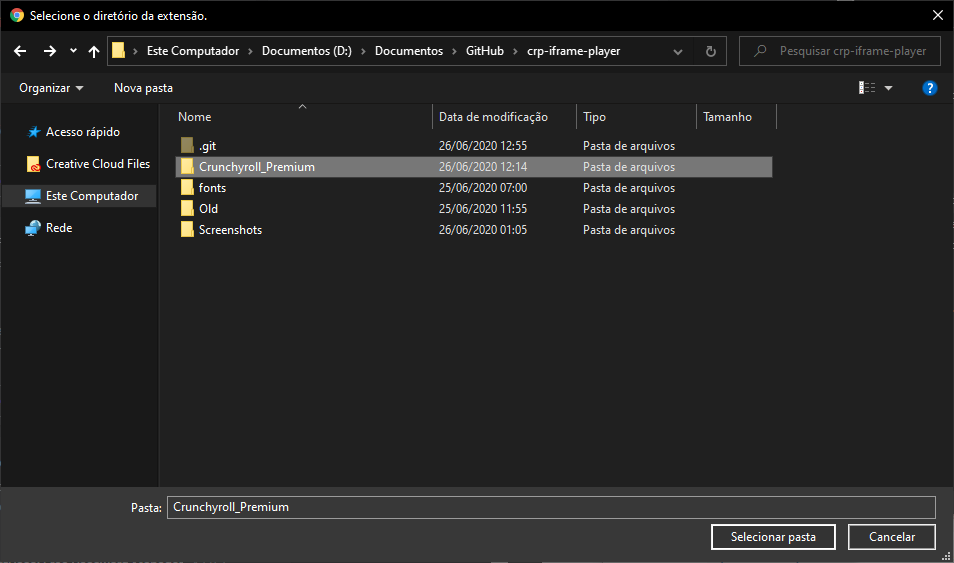Confirm with 'Selecionar pasta' button

pos(773,537)
